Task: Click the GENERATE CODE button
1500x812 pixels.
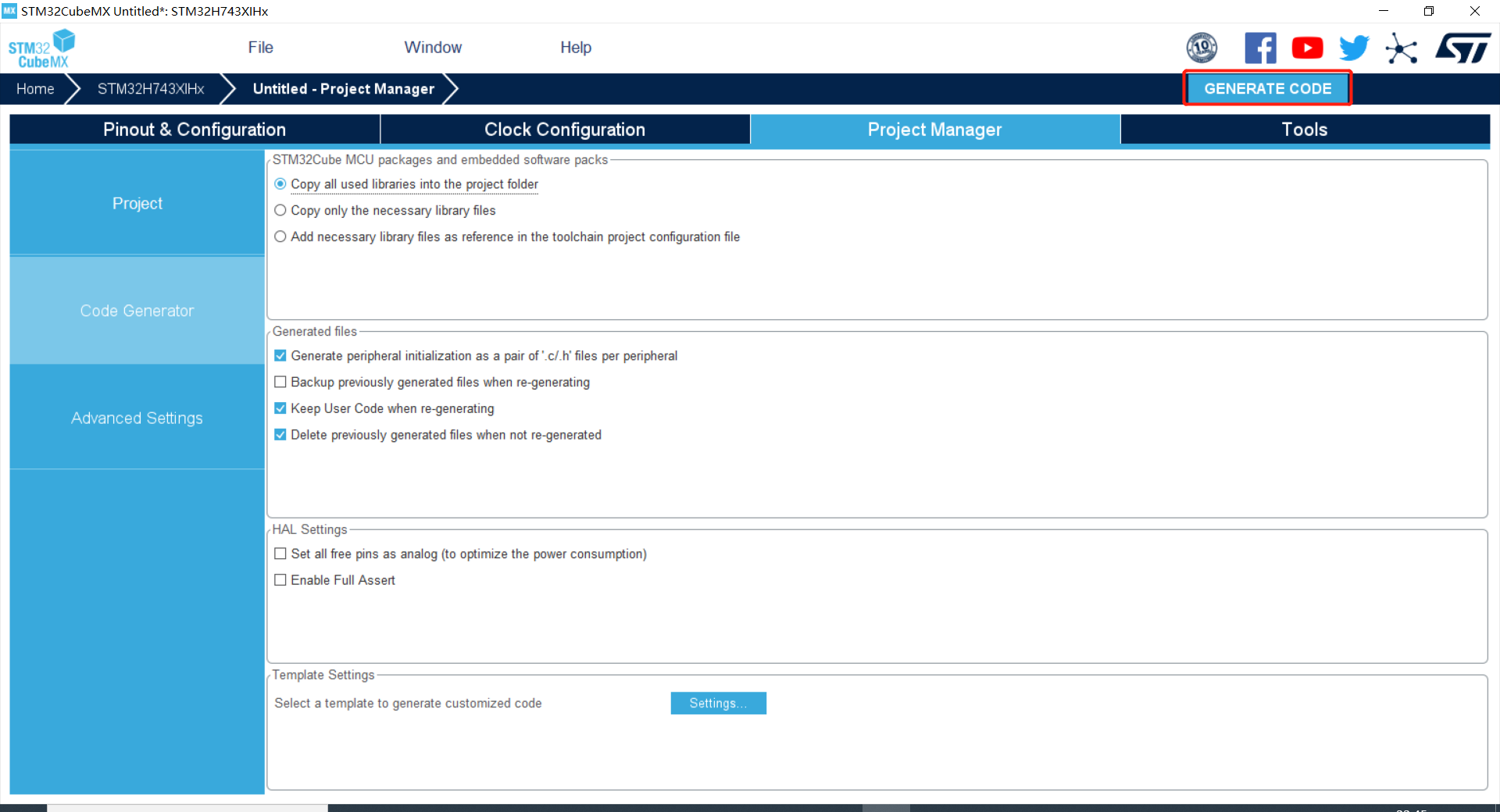Action: coord(1267,88)
